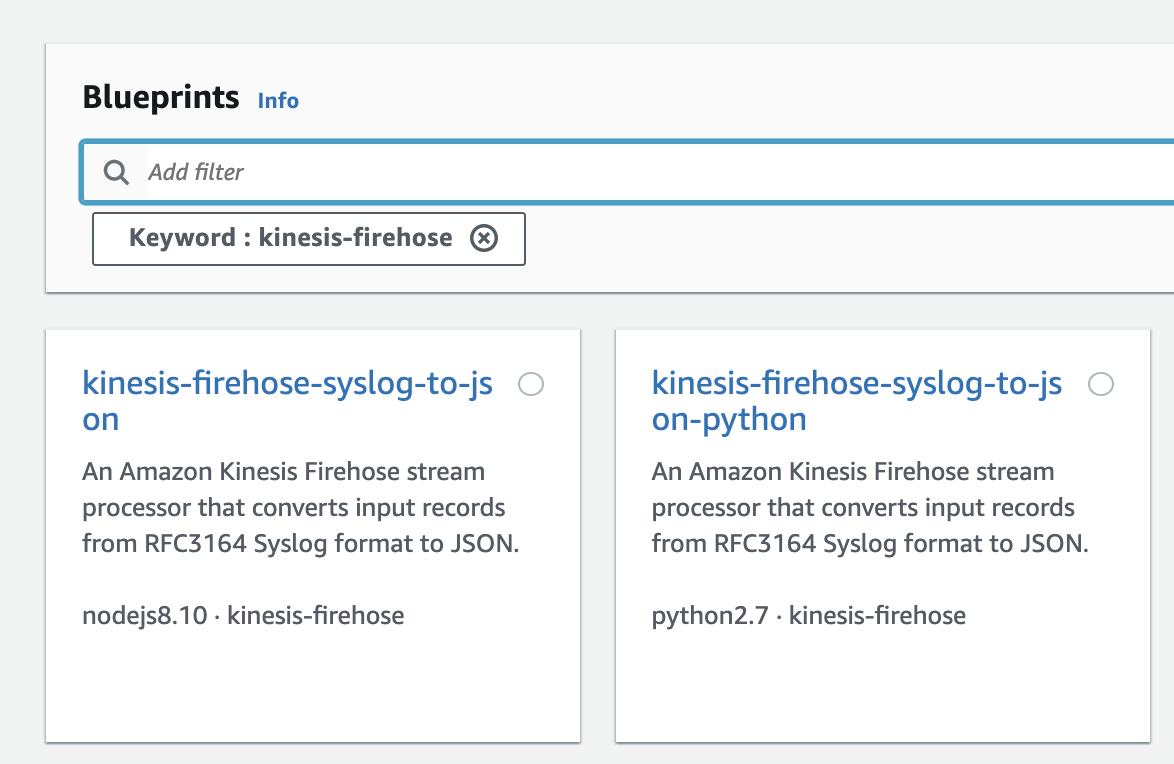Click kinesis-firehose tag after nodejs8.10
The image size is (1174, 764).
coord(316,615)
